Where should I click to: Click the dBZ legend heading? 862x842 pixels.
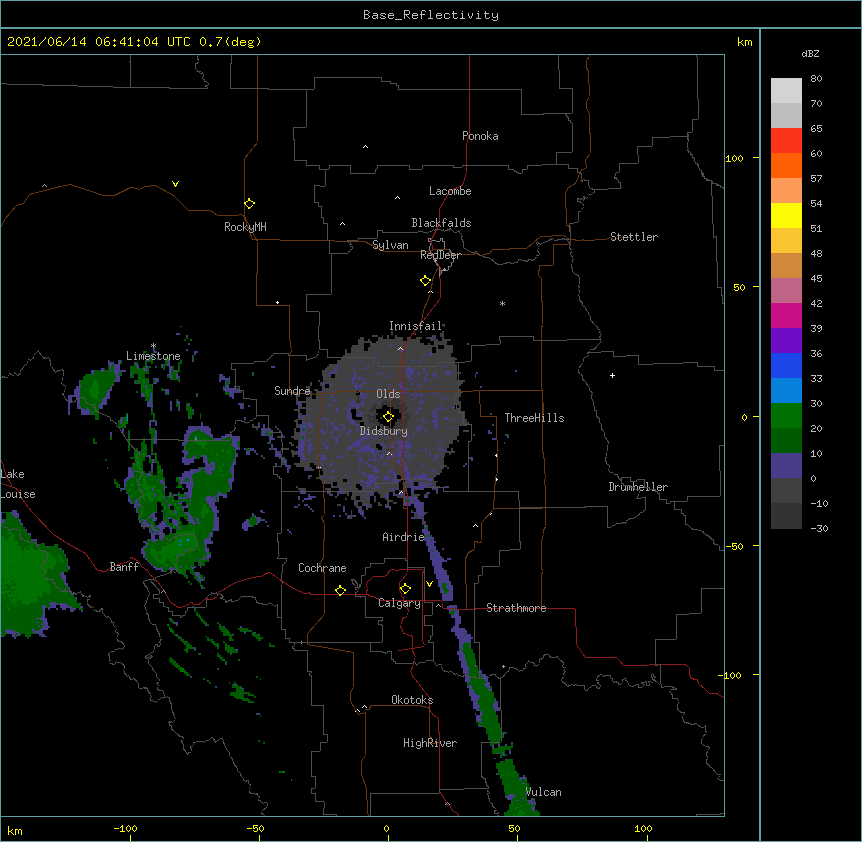click(x=810, y=54)
